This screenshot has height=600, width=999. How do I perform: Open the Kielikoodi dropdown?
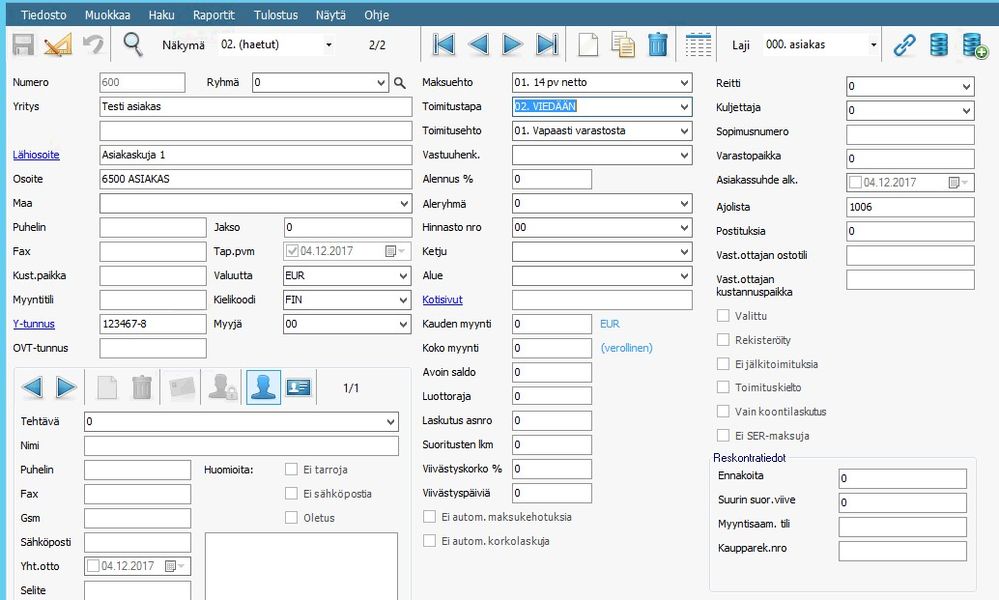pos(403,300)
